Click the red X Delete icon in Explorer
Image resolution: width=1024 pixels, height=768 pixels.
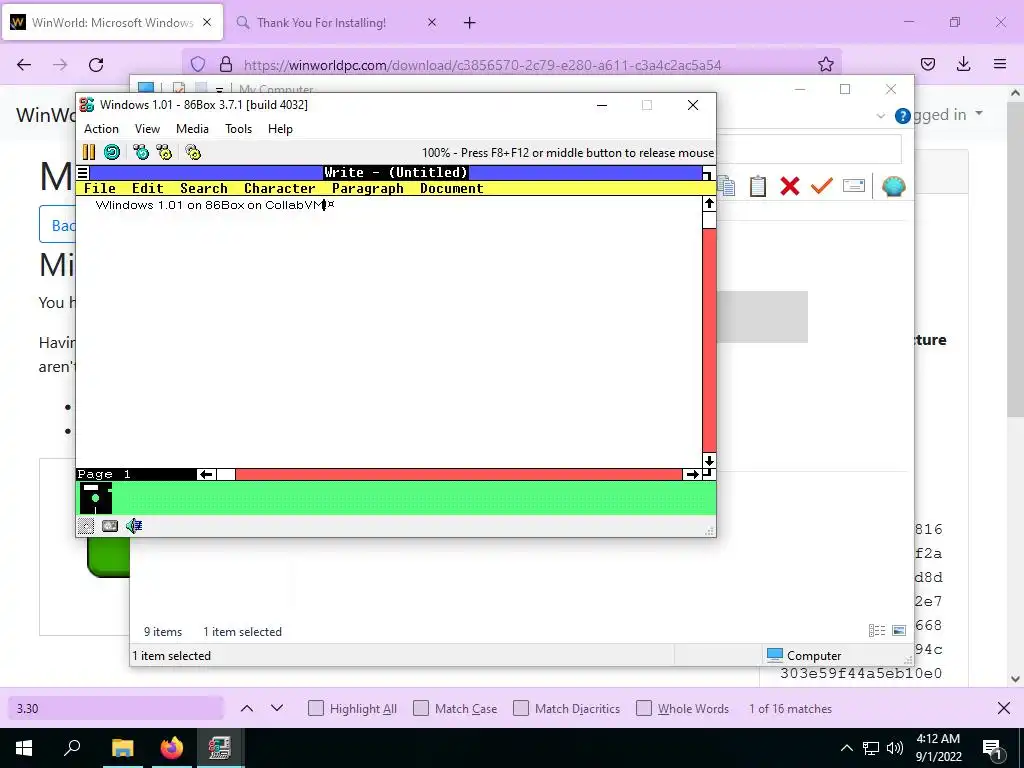point(790,186)
